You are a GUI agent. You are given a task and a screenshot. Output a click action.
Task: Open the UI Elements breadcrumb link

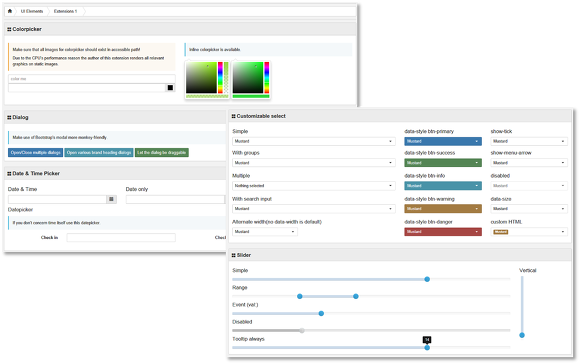[x=32, y=11]
